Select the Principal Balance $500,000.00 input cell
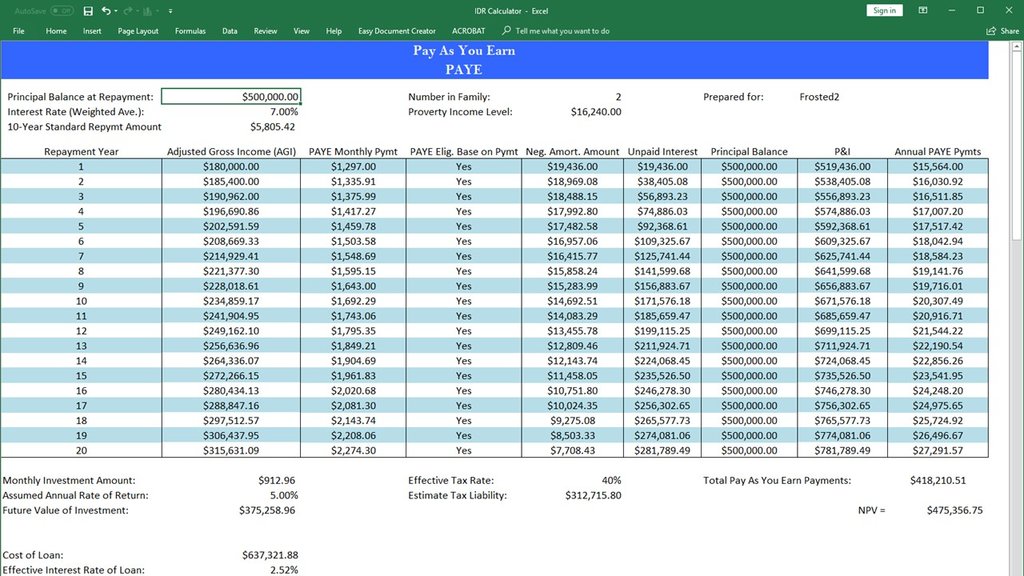Image resolution: width=1024 pixels, height=576 pixels. point(231,97)
